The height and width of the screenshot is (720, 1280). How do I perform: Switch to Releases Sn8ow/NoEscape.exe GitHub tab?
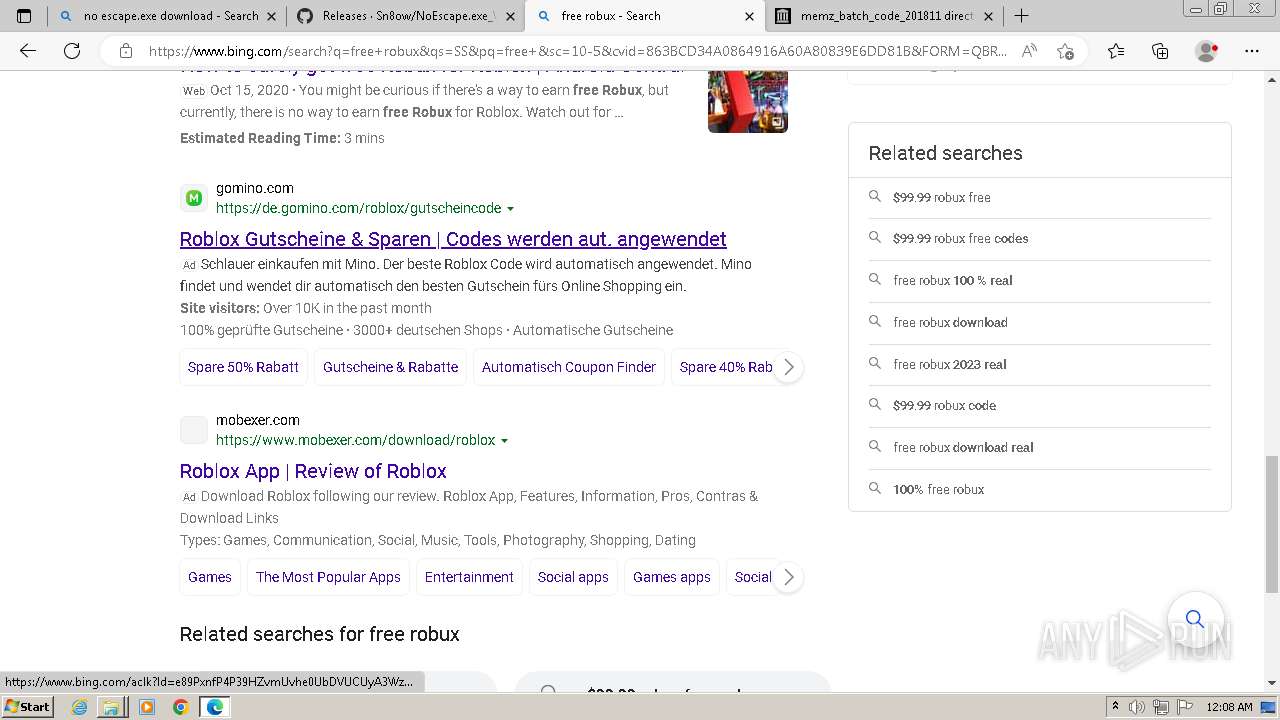point(406,16)
